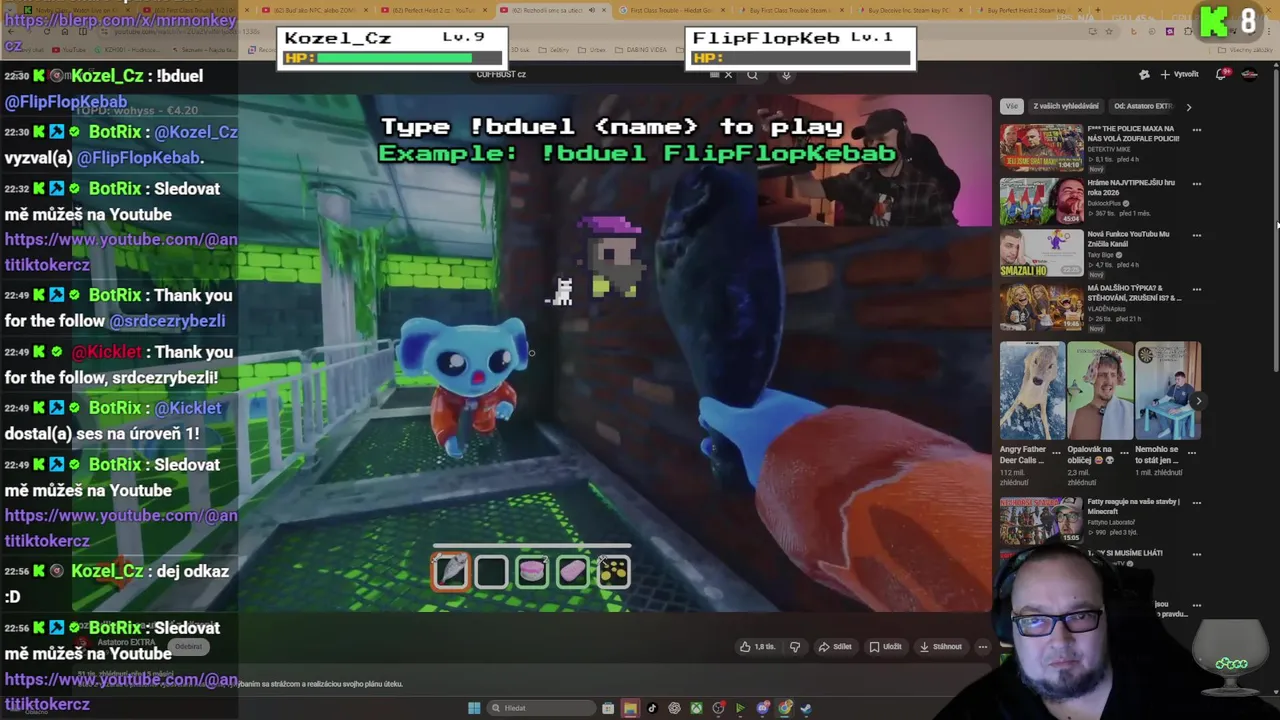Open options menu for Nová Funkce YouTubu video
The image size is (1280, 720).
pos(1196,236)
